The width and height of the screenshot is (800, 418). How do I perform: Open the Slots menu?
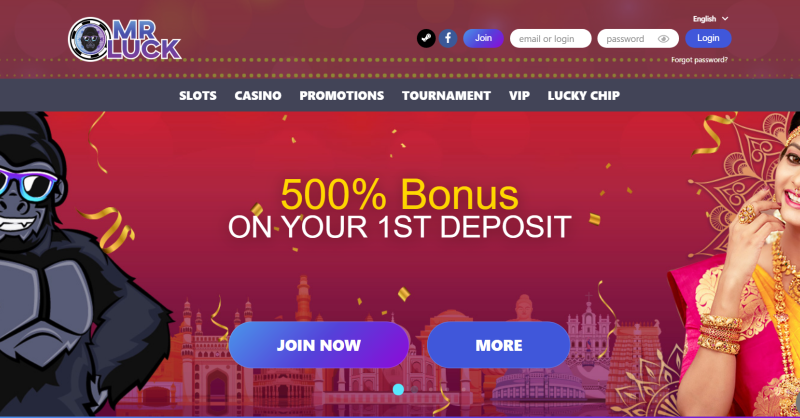198,95
